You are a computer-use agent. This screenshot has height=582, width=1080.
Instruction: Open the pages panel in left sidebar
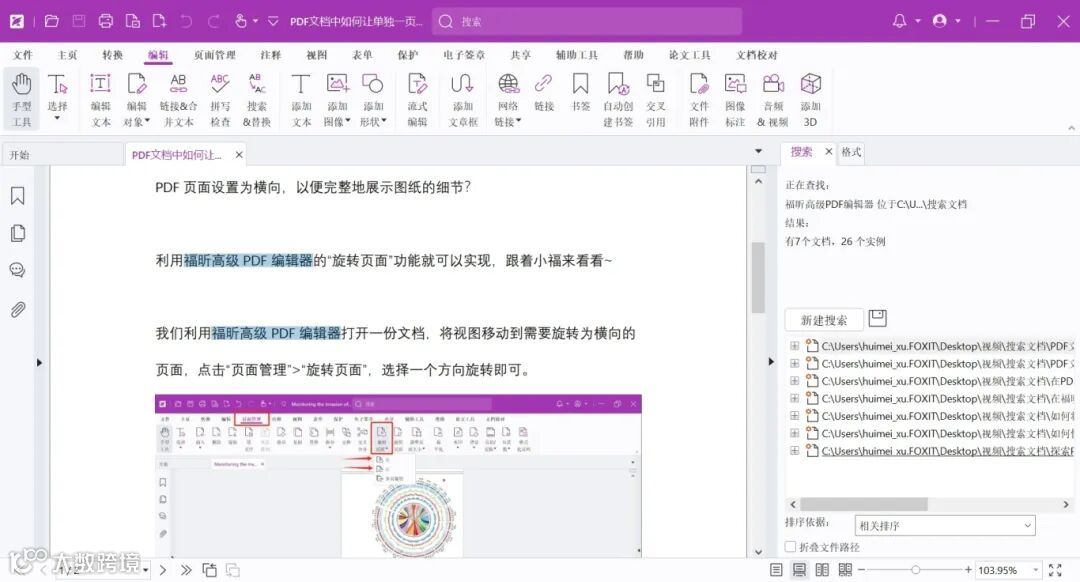pyautogui.click(x=18, y=233)
